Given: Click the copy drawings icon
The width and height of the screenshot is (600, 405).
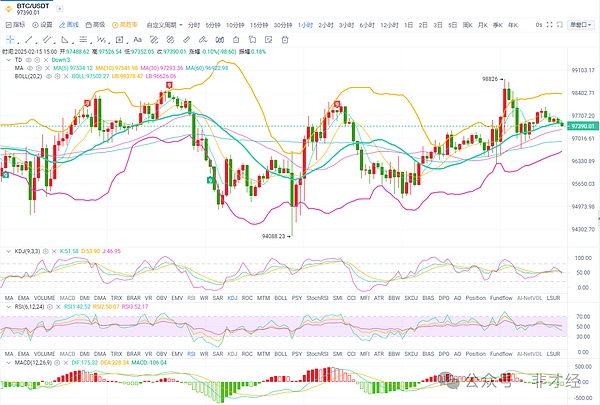Looking at the screenshot, I should pyautogui.click(x=252, y=39).
